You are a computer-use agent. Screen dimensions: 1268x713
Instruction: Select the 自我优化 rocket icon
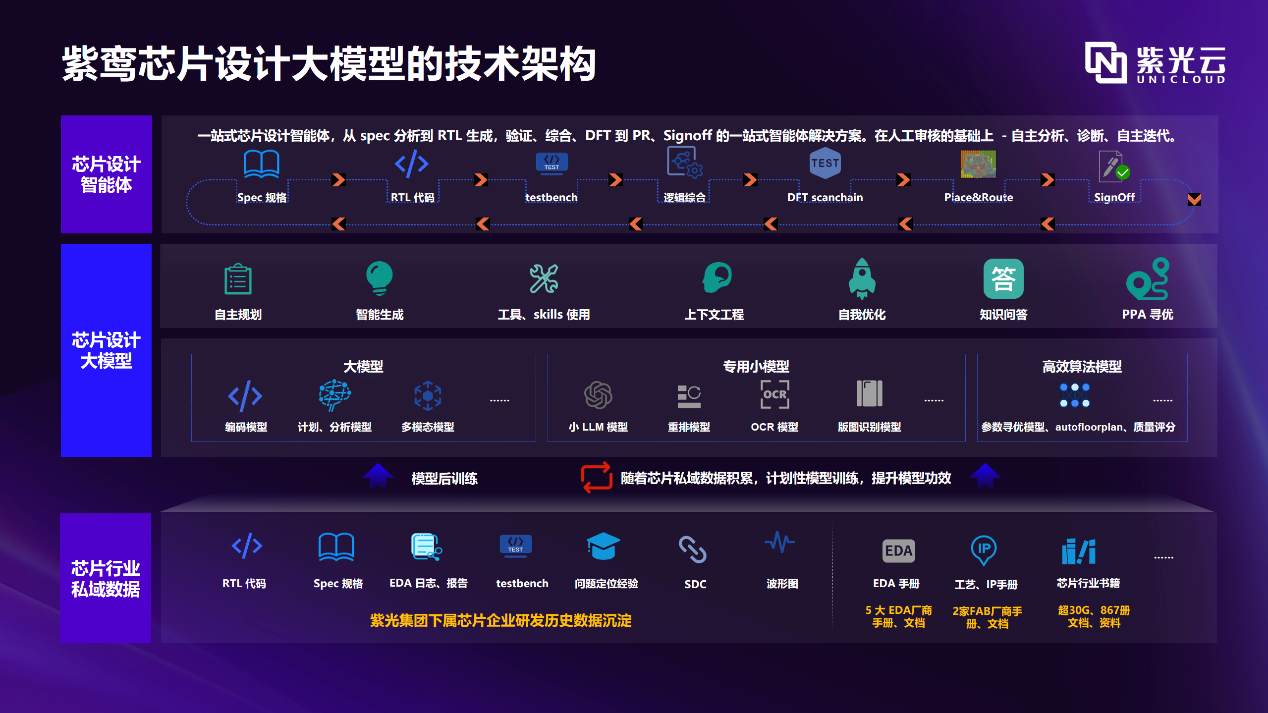tap(862, 278)
